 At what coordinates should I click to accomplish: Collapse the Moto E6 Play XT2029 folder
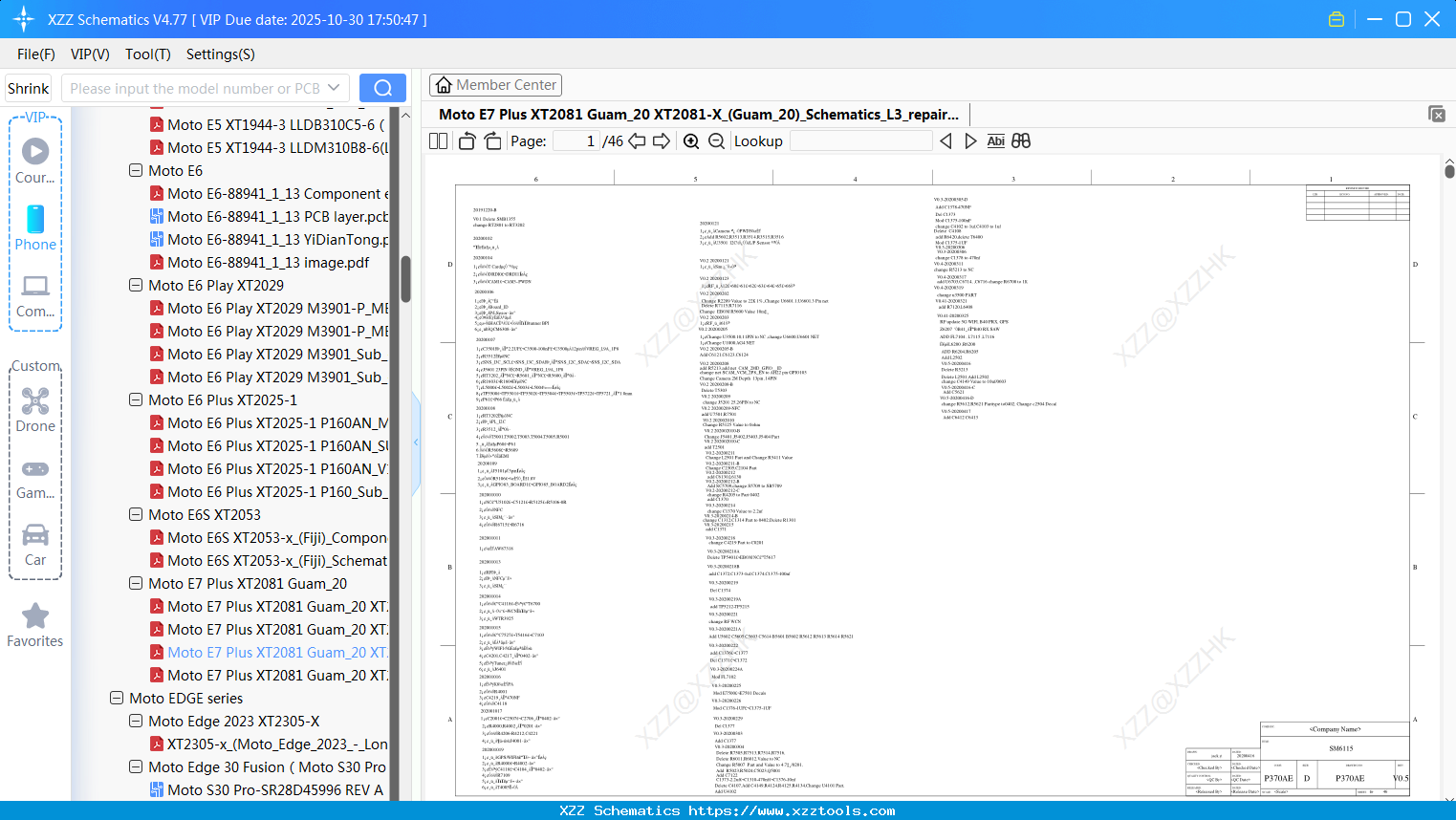tap(136, 286)
